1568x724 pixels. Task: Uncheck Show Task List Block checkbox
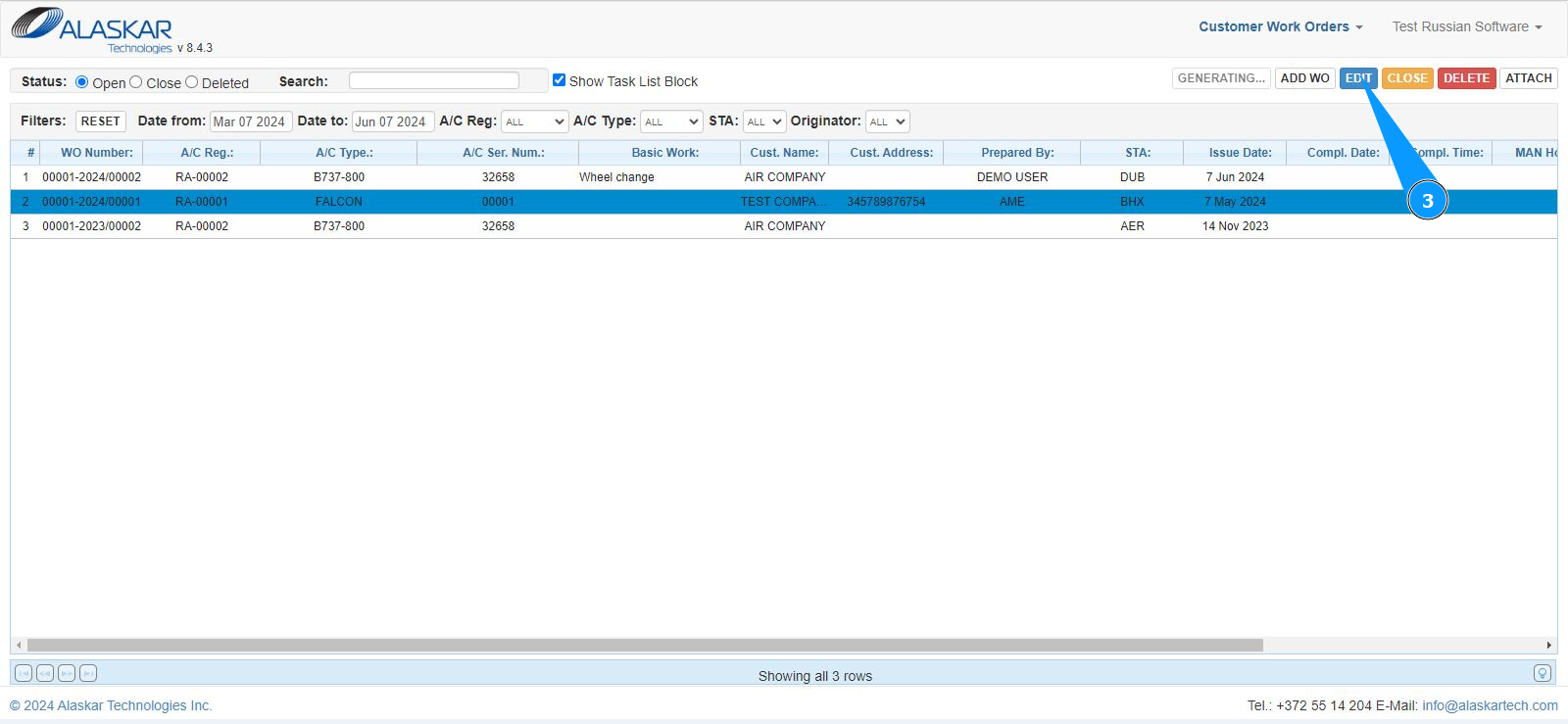tap(559, 80)
